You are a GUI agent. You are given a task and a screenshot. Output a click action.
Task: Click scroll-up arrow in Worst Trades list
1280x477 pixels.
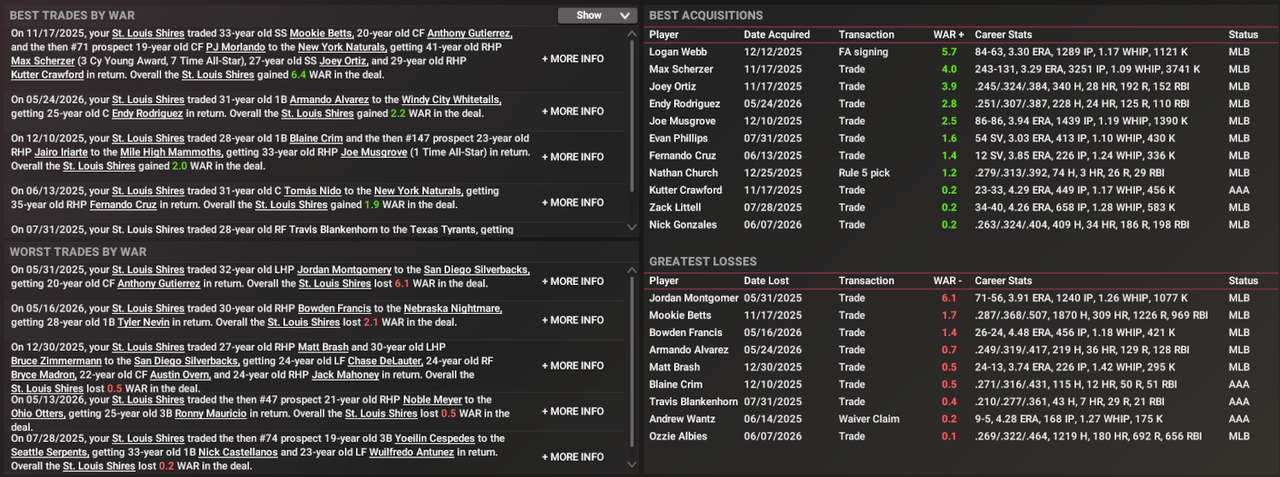pos(631,268)
